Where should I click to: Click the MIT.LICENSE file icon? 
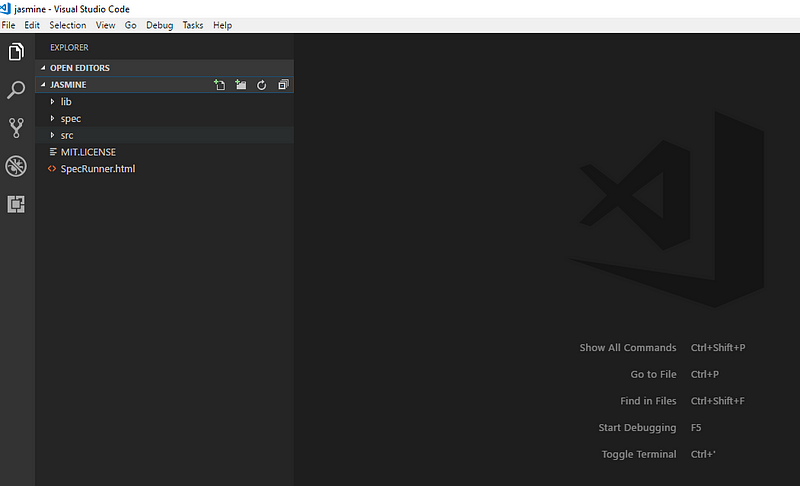point(53,152)
